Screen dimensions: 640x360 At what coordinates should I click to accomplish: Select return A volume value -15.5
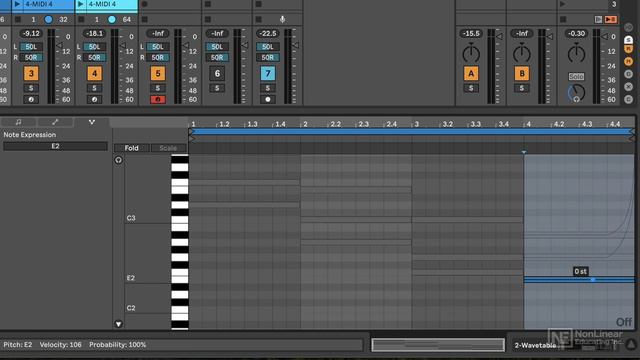click(x=471, y=33)
